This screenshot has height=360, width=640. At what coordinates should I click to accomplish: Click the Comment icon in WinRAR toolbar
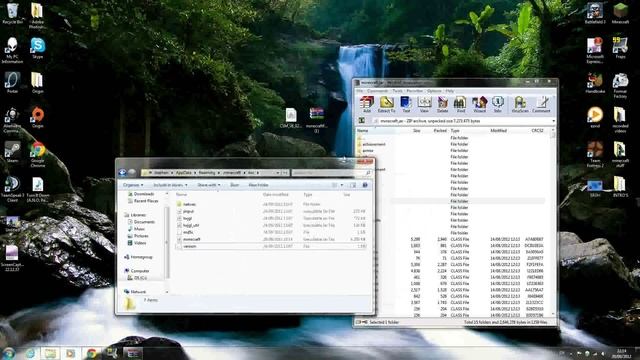click(x=541, y=104)
